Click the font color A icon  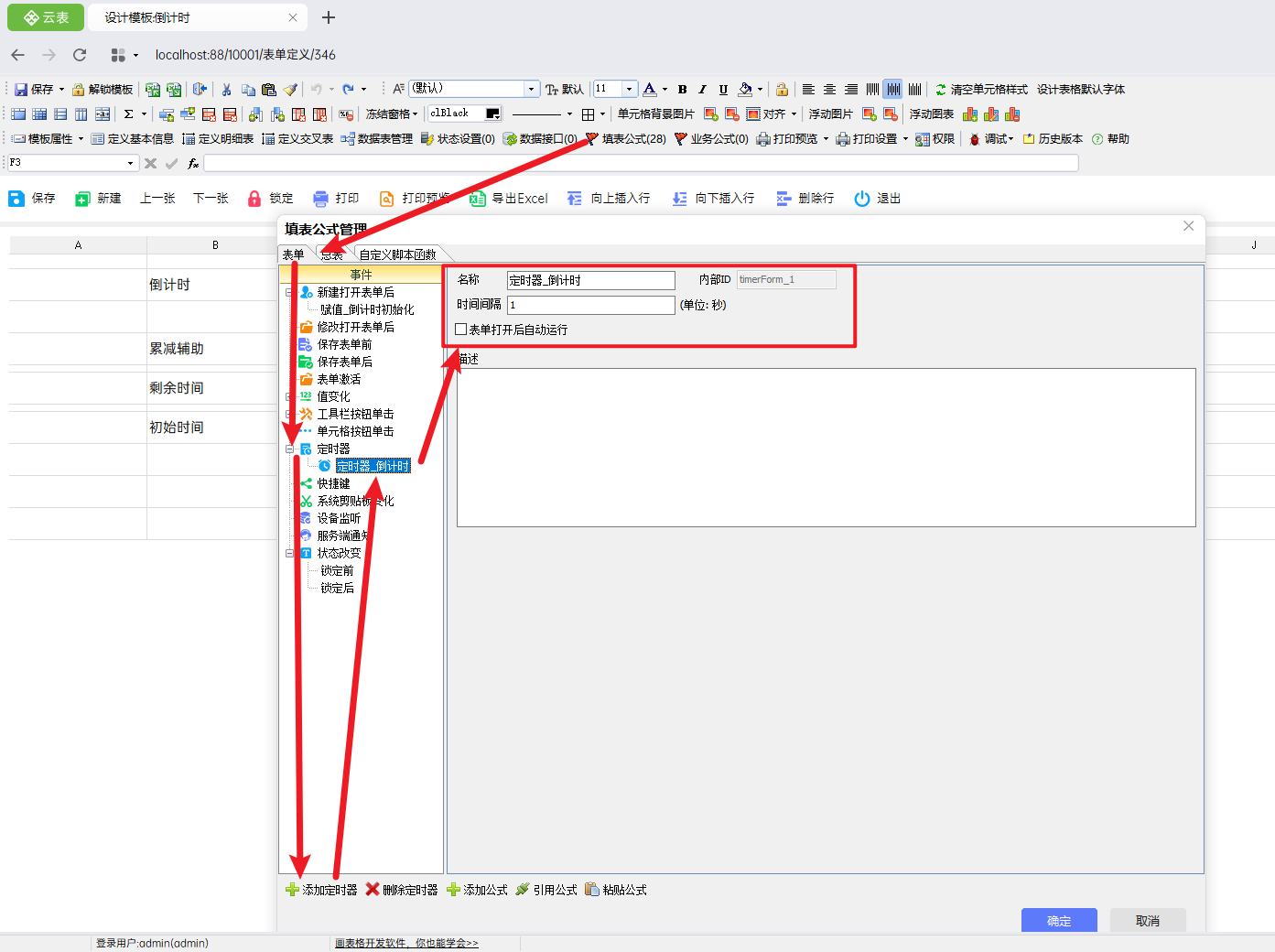[x=649, y=90]
